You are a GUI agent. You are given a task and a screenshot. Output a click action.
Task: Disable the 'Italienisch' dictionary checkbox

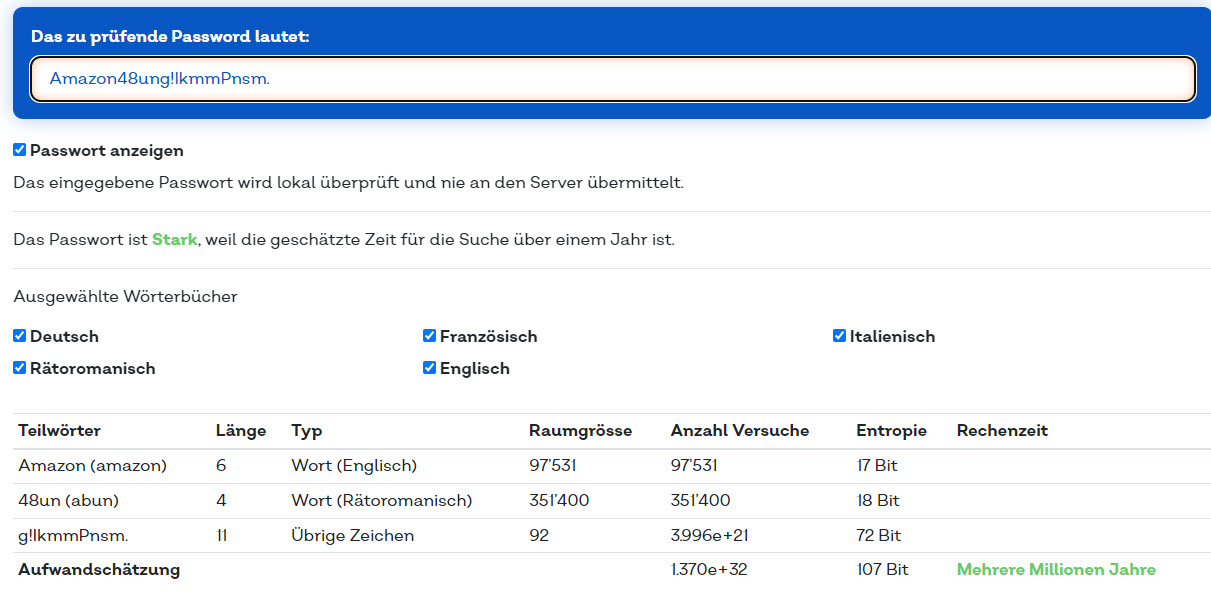click(x=839, y=336)
